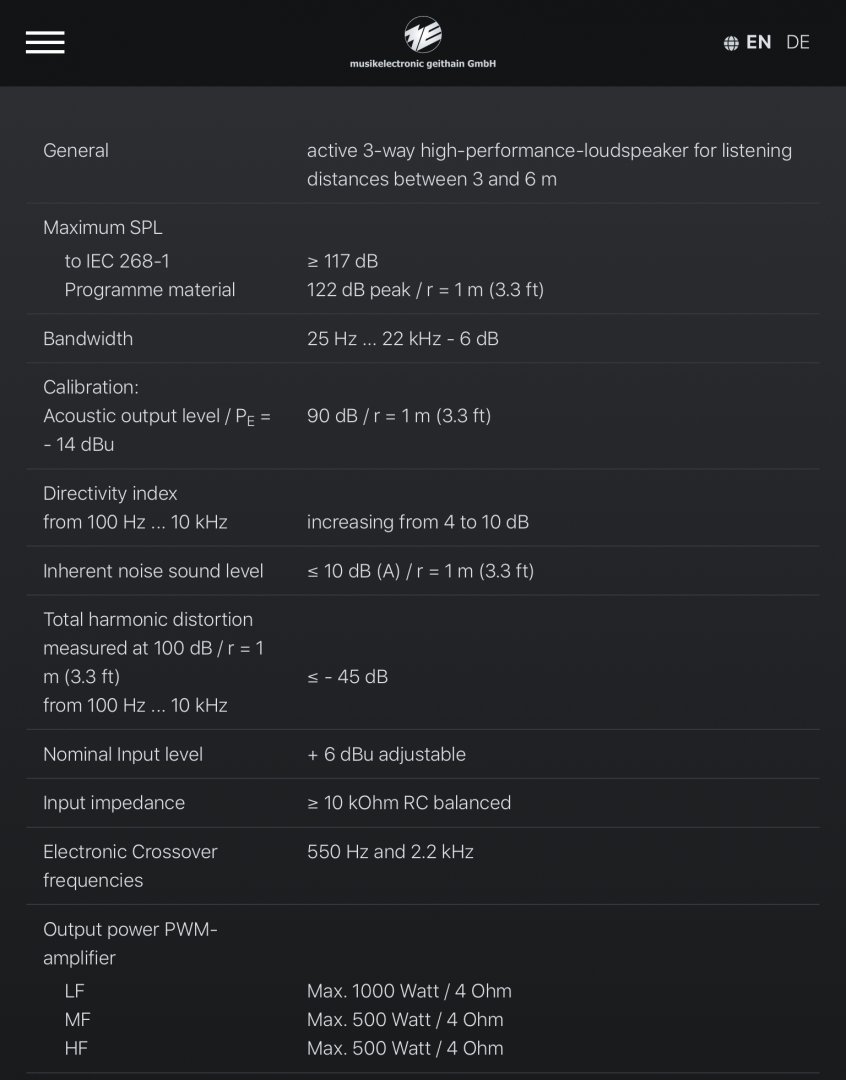846x1080 pixels.
Task: Click the musikelectronic geithain logo
Action: (422, 34)
